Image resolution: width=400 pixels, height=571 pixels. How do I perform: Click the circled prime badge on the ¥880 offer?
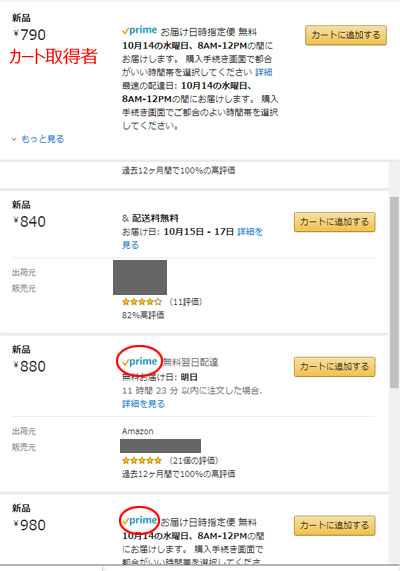[140, 362]
